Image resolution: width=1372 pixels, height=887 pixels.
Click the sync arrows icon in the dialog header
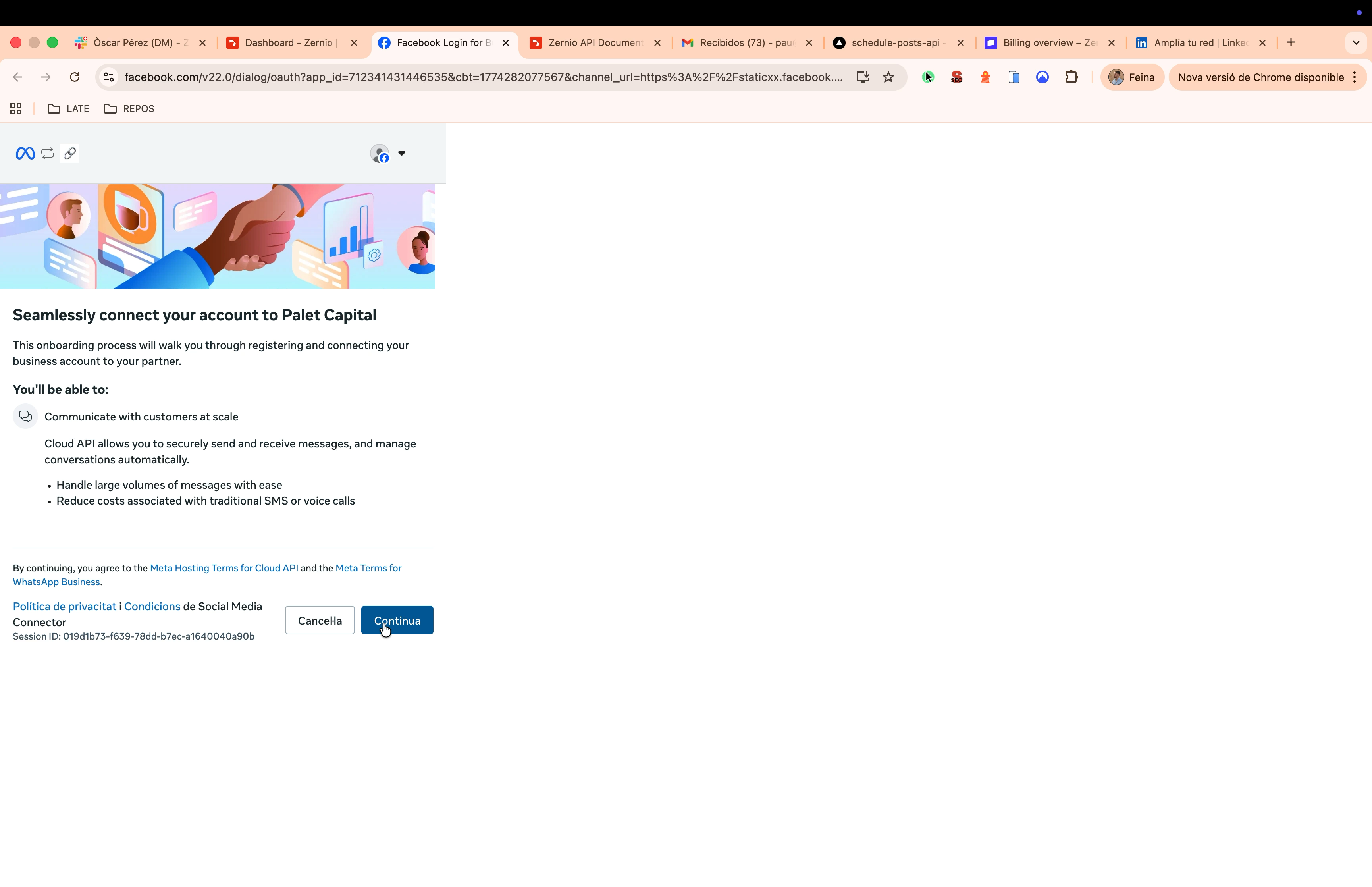tap(47, 153)
